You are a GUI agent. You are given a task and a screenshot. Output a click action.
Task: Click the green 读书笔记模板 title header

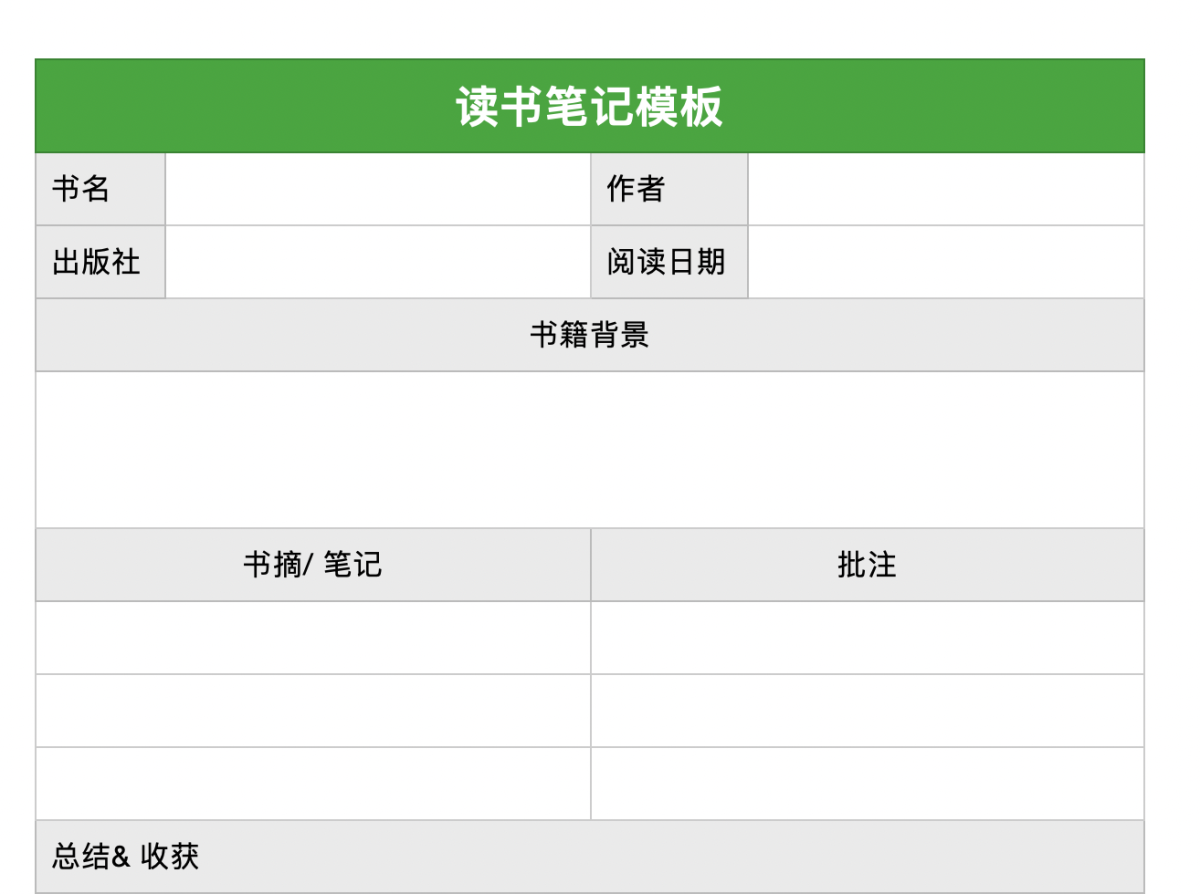click(589, 106)
